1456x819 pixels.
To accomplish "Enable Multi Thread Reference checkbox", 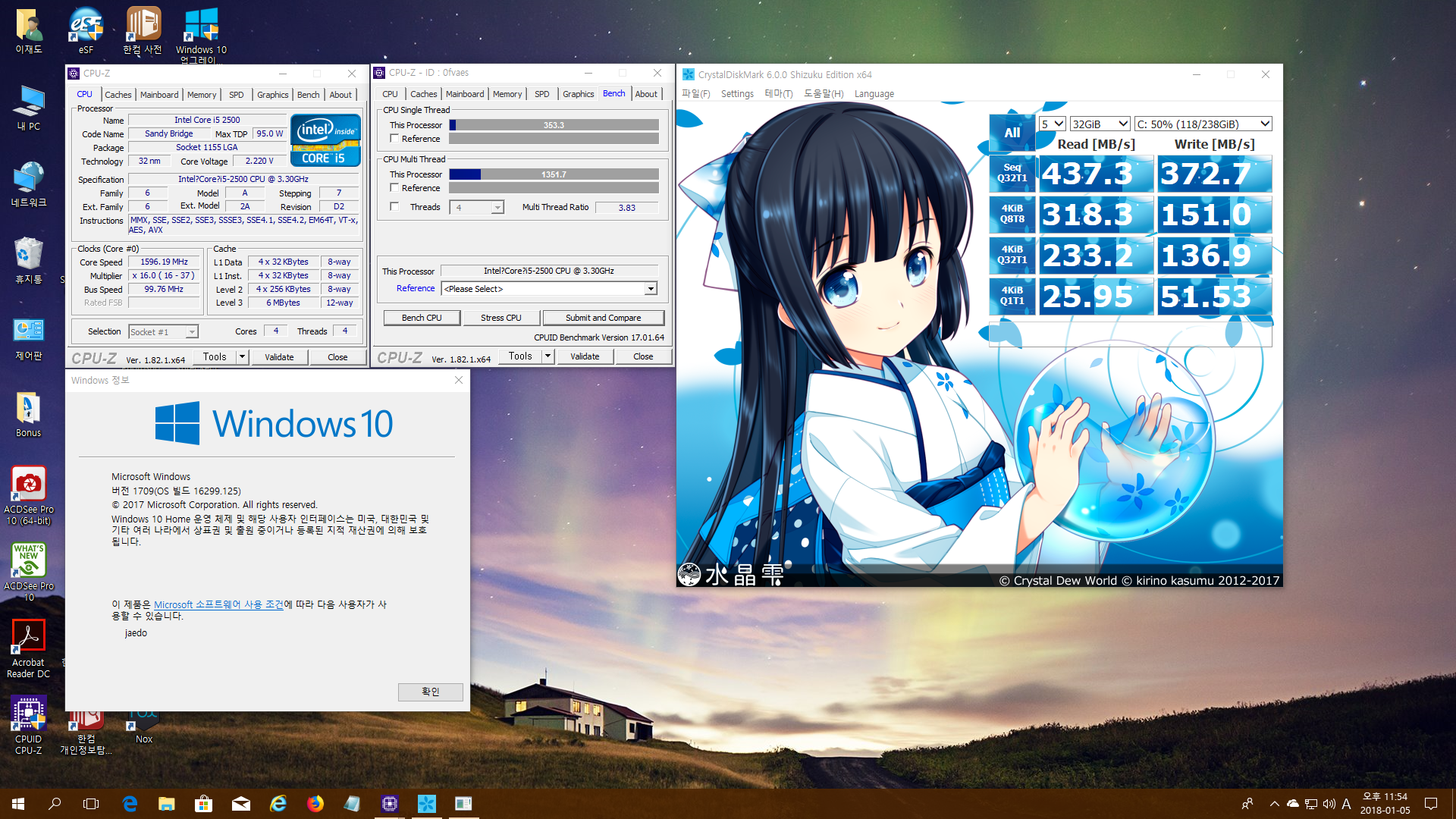I will click(394, 187).
